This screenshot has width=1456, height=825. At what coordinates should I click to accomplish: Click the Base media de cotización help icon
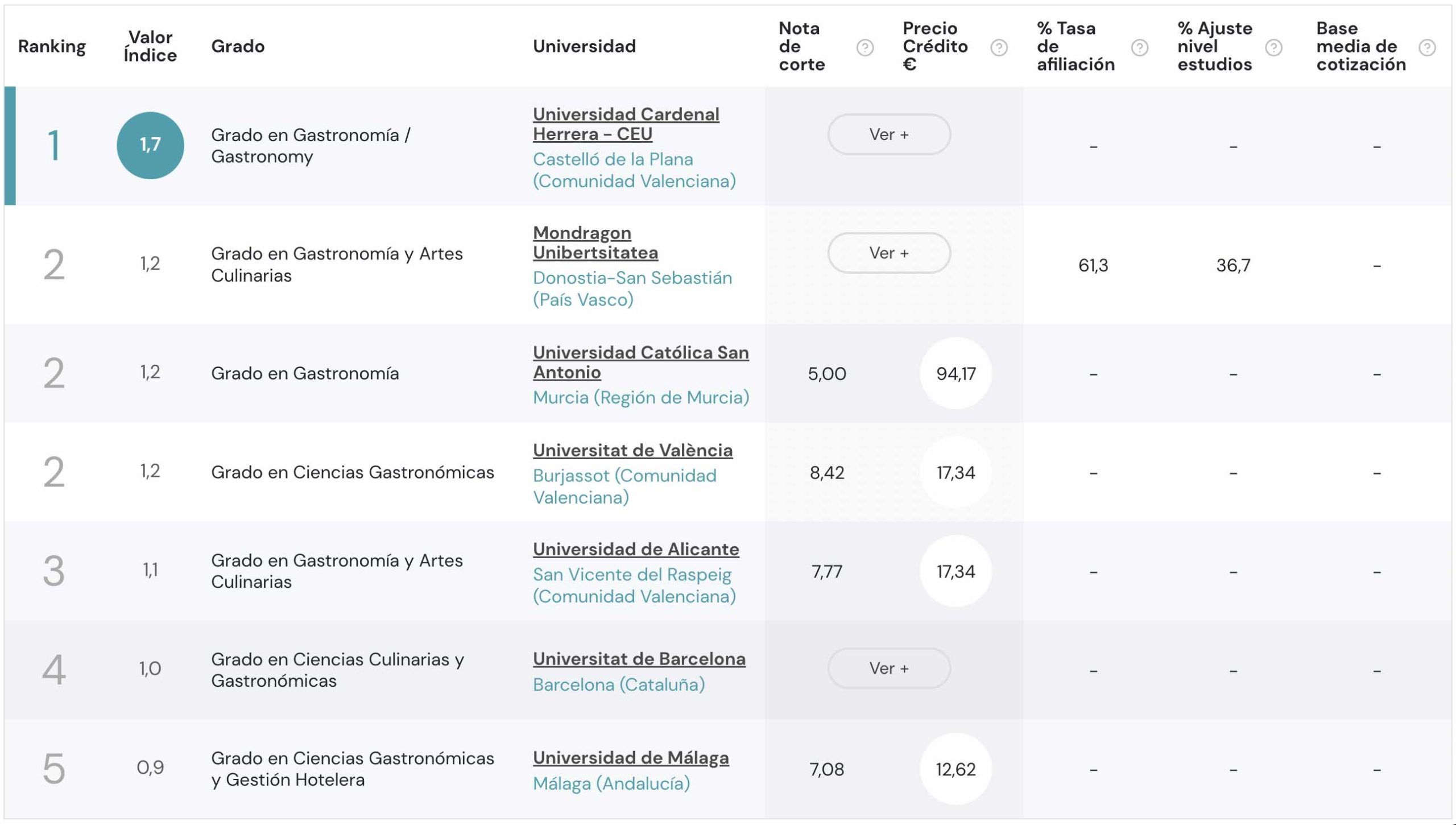(1427, 47)
